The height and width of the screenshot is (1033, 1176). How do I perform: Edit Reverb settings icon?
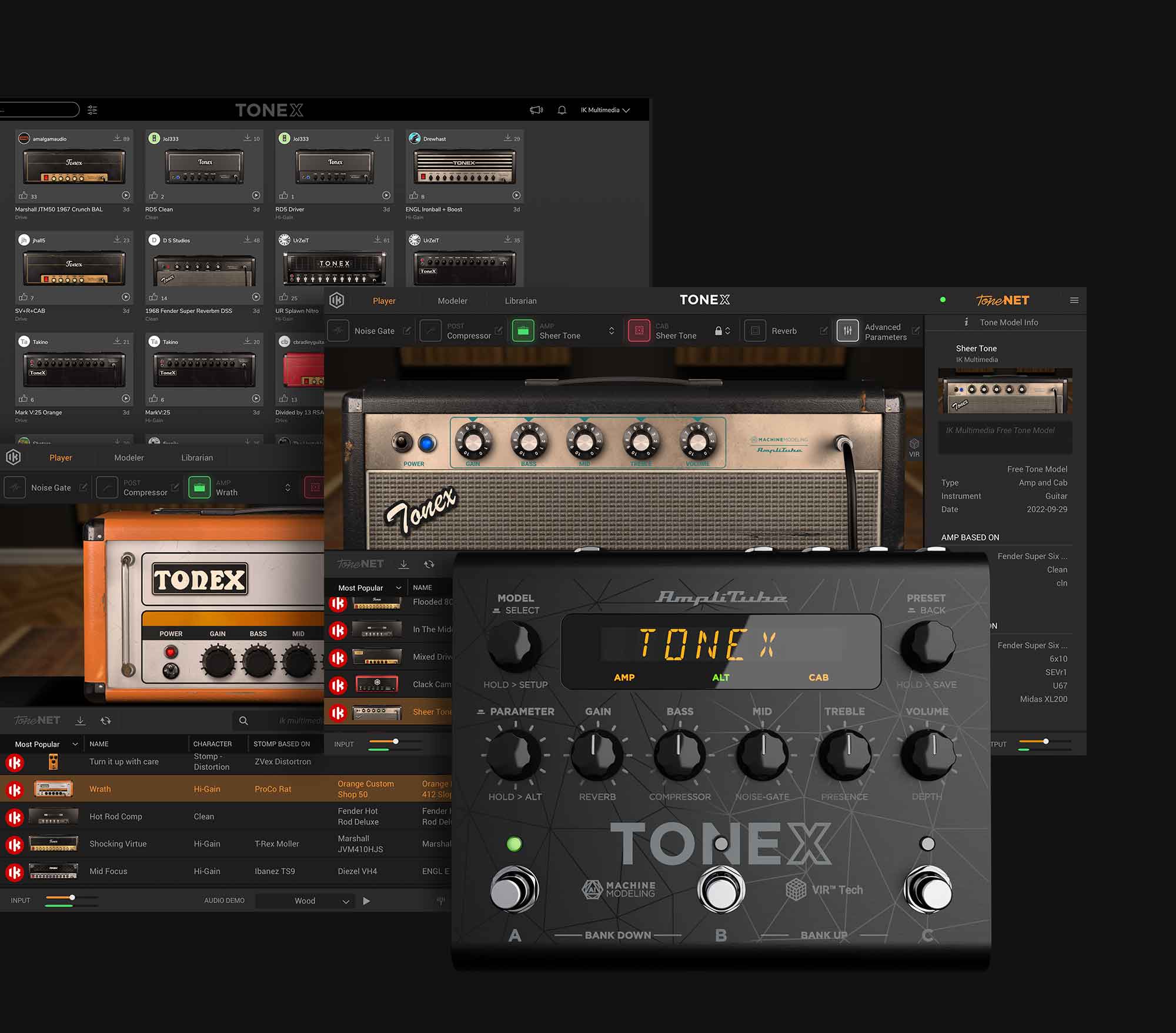point(823,331)
